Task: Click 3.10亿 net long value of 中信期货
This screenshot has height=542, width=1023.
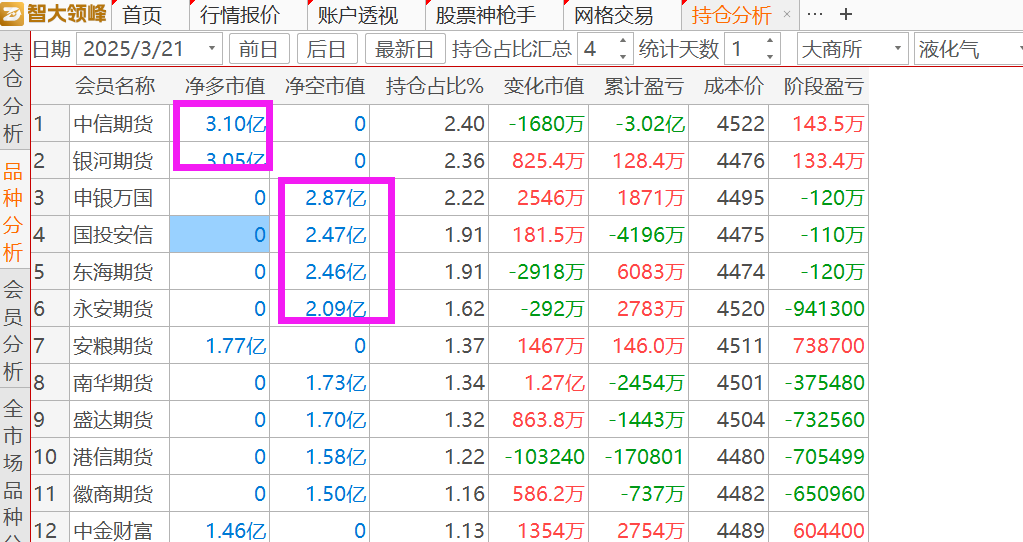Action: (x=236, y=123)
